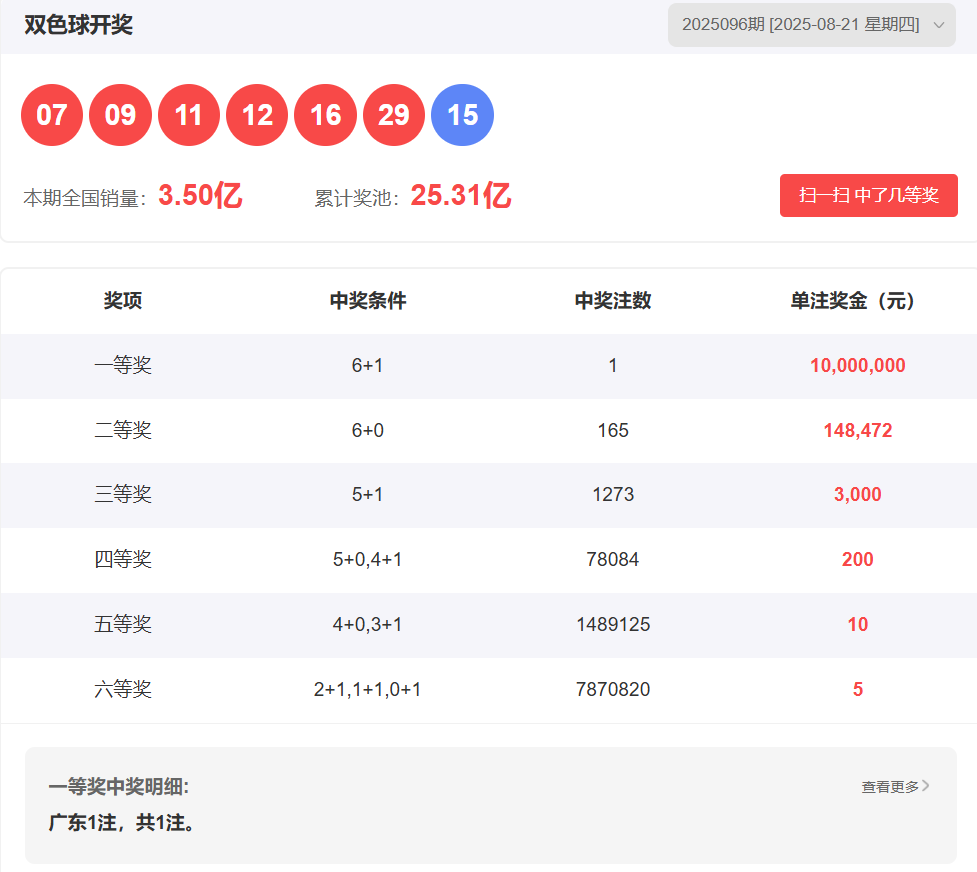Click the dropdown arrow beside the draw date

click(938, 25)
